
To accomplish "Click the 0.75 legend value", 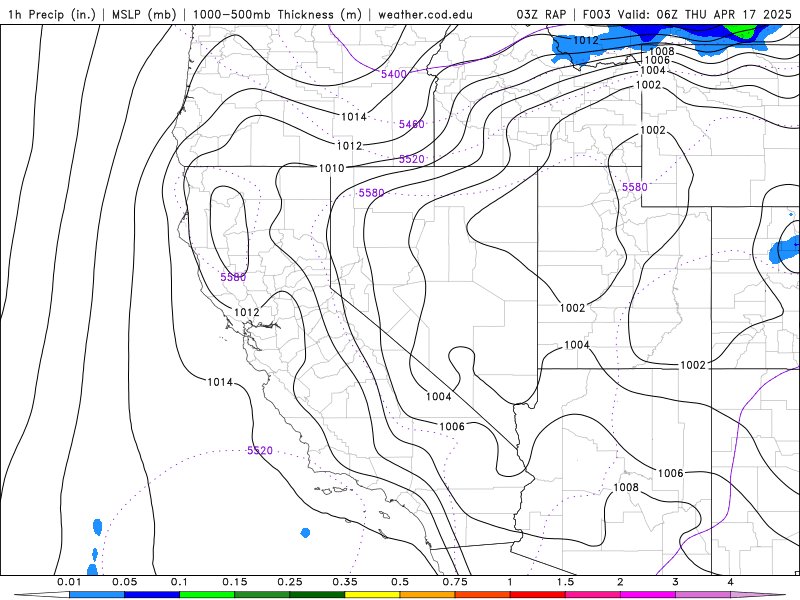I will tap(455, 582).
